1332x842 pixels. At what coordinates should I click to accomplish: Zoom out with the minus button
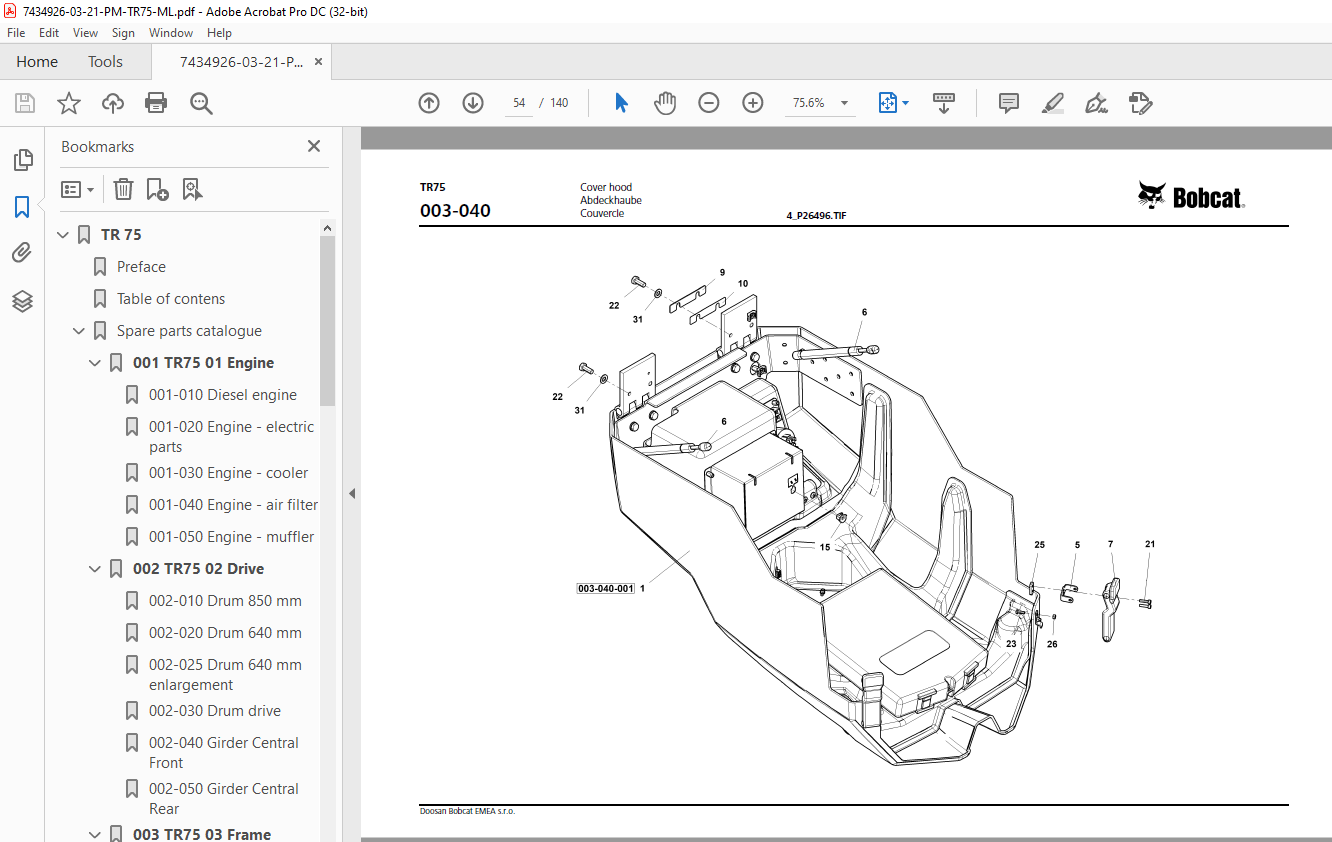point(709,103)
